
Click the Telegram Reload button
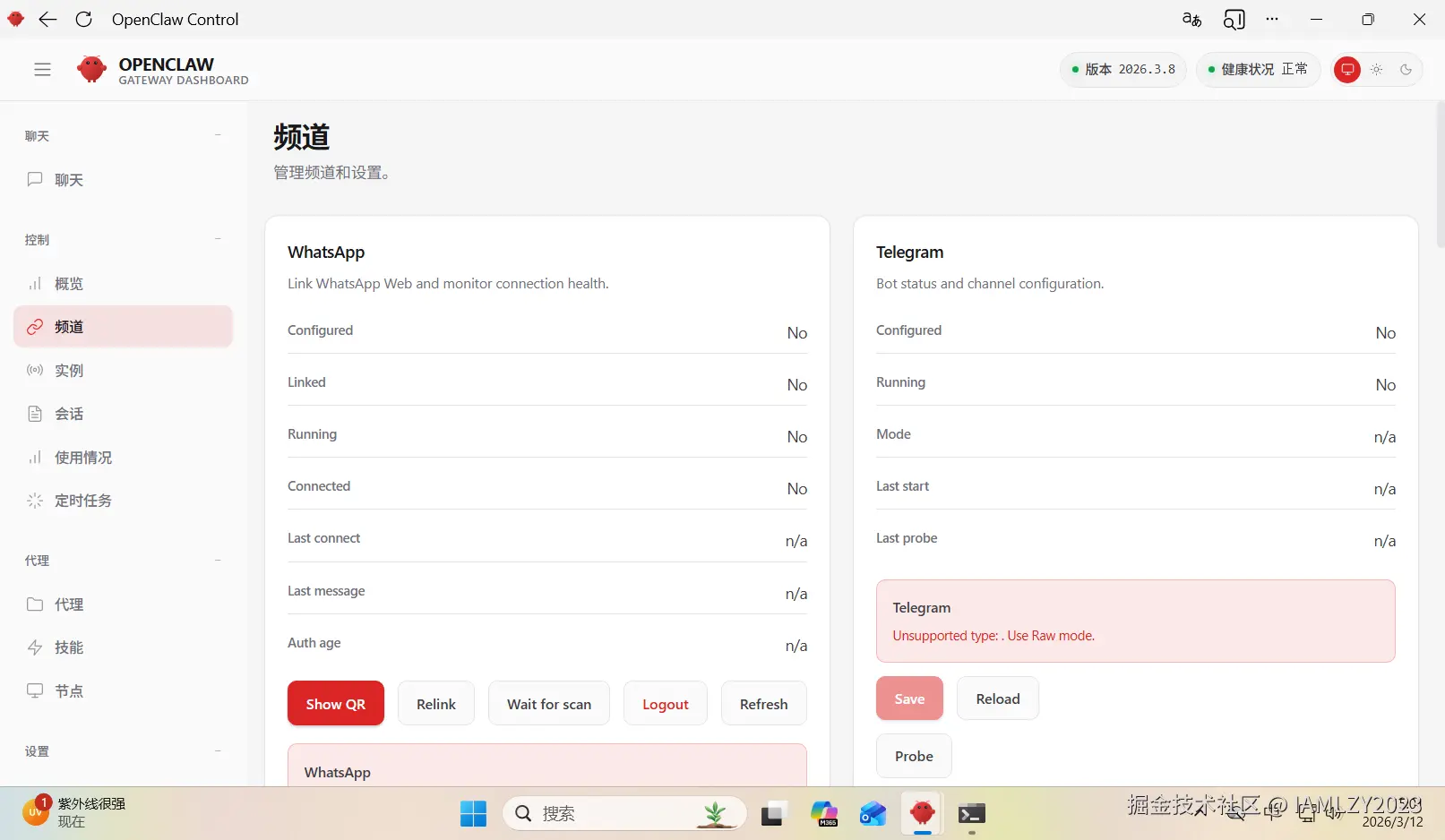pyautogui.click(x=998, y=699)
